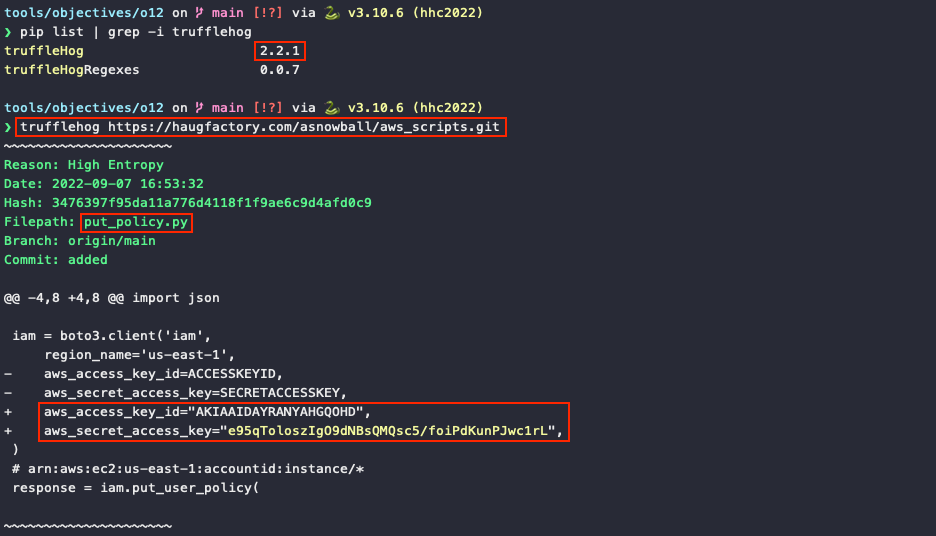Click the green prompt arrow before pip list
The height and width of the screenshot is (536, 936).
8,32
